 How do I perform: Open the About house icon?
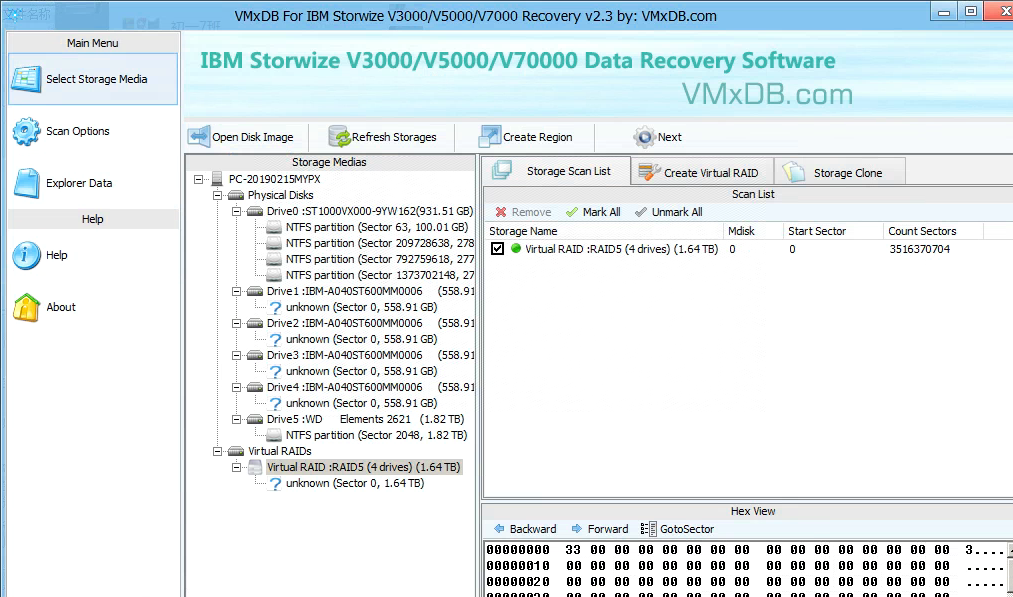pos(26,307)
